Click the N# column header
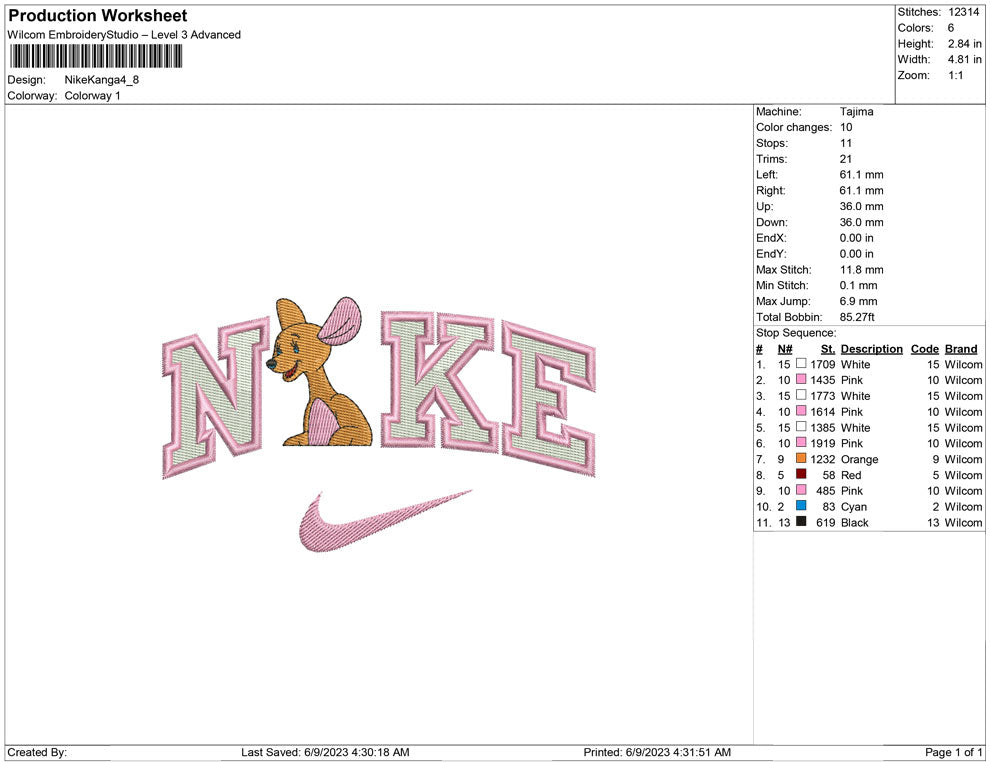The image size is (990, 762). click(785, 349)
